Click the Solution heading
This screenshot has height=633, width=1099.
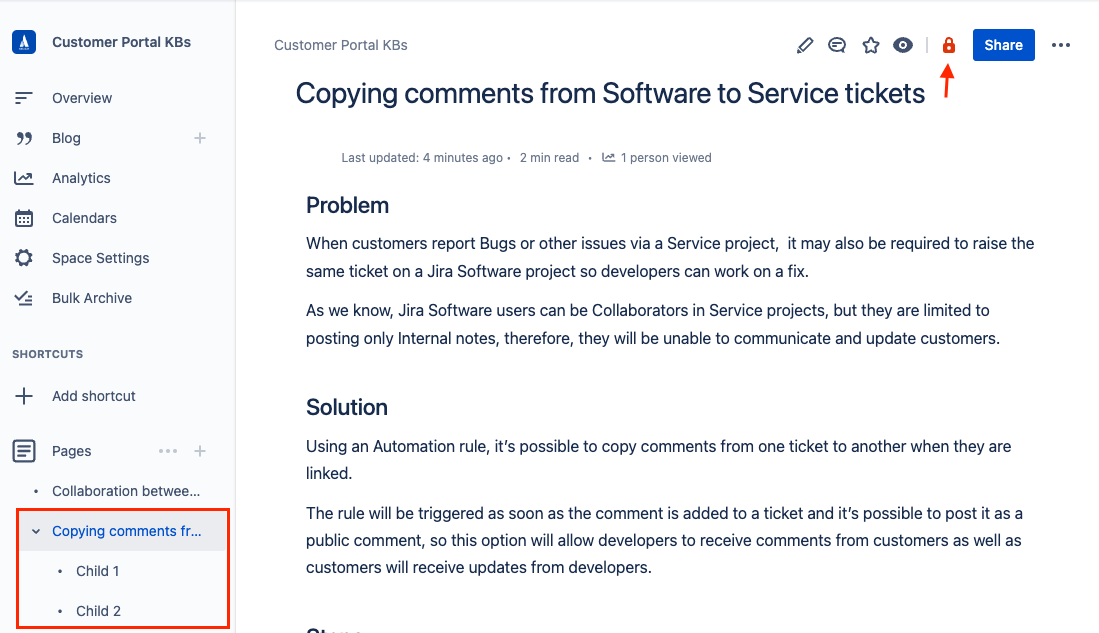point(346,407)
